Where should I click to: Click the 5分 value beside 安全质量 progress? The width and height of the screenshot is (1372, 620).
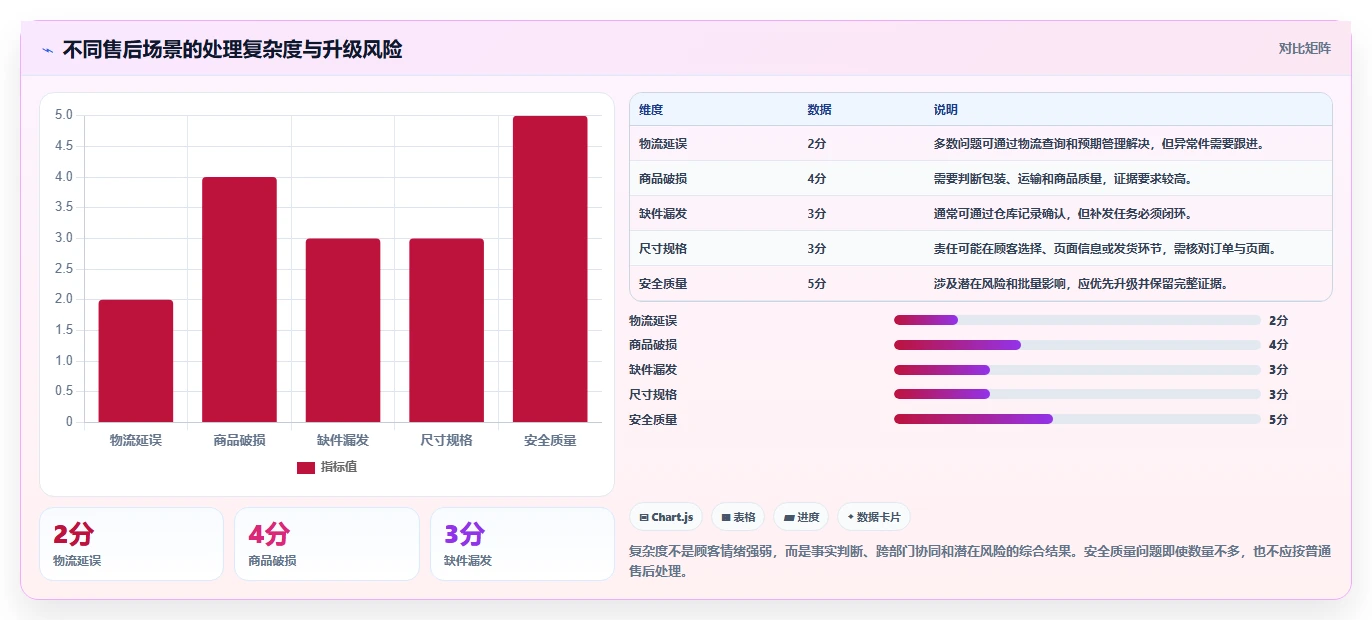(x=1278, y=420)
